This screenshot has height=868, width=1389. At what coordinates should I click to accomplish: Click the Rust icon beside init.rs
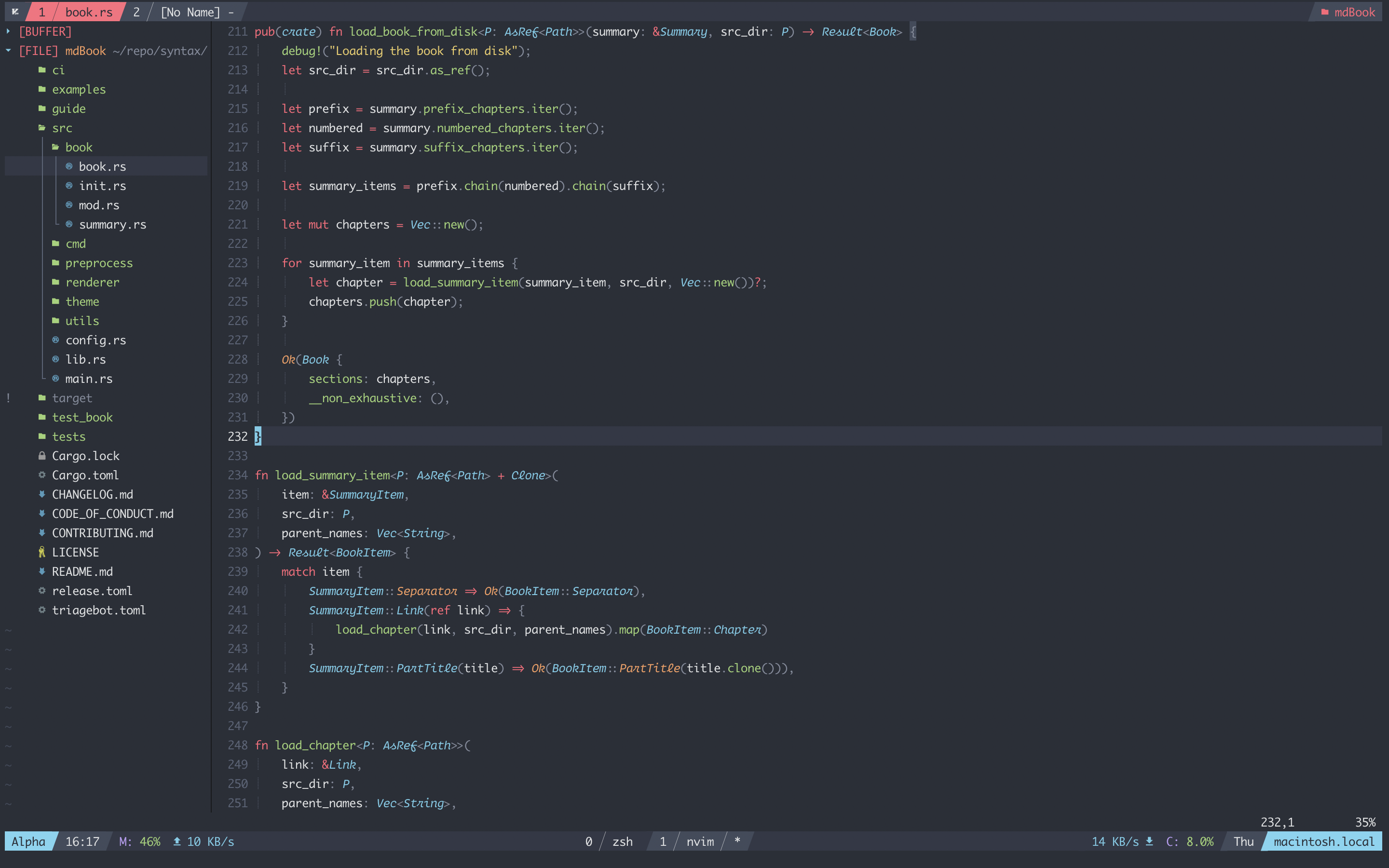69,186
